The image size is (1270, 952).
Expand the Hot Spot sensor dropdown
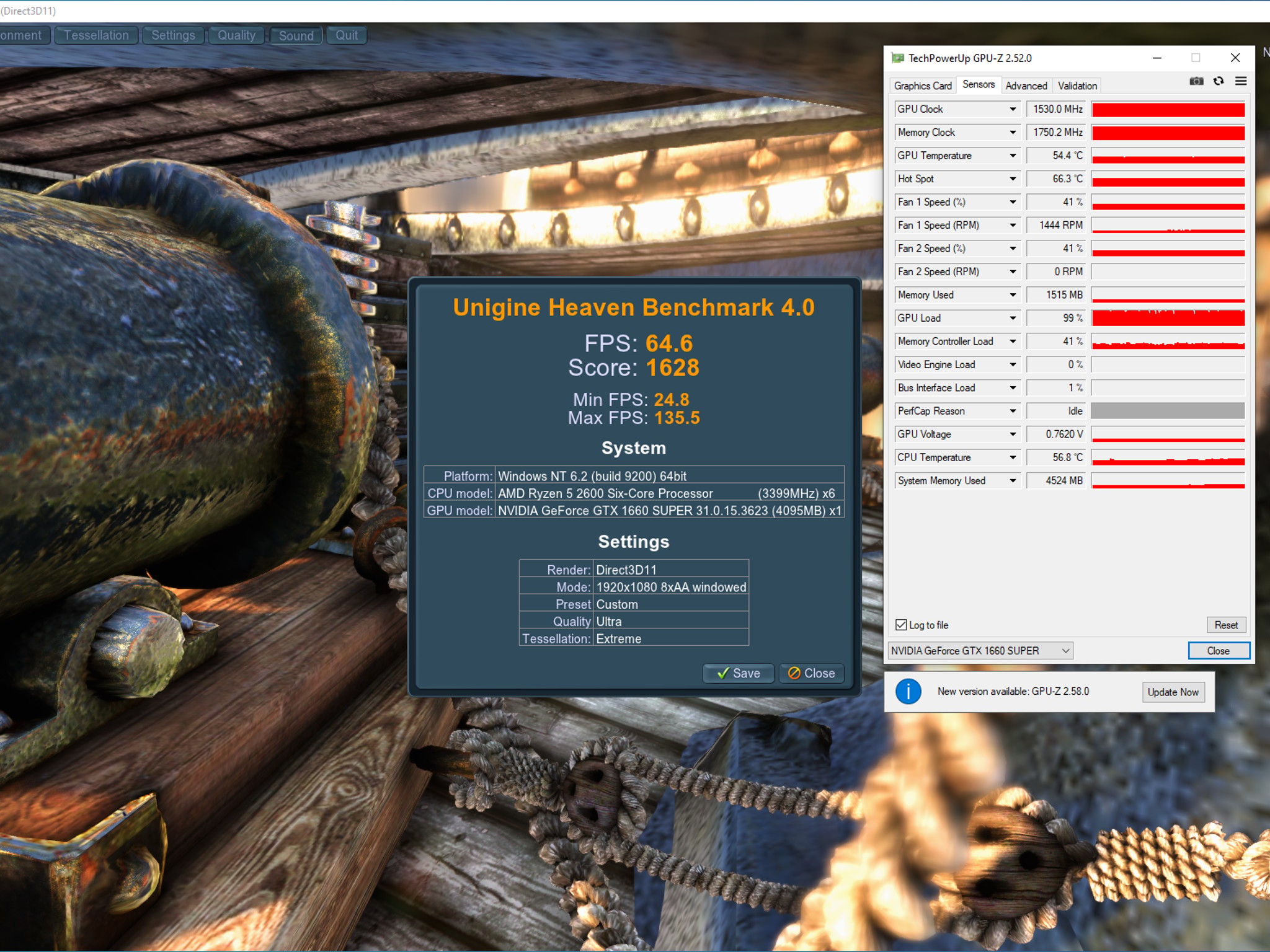[x=1013, y=179]
